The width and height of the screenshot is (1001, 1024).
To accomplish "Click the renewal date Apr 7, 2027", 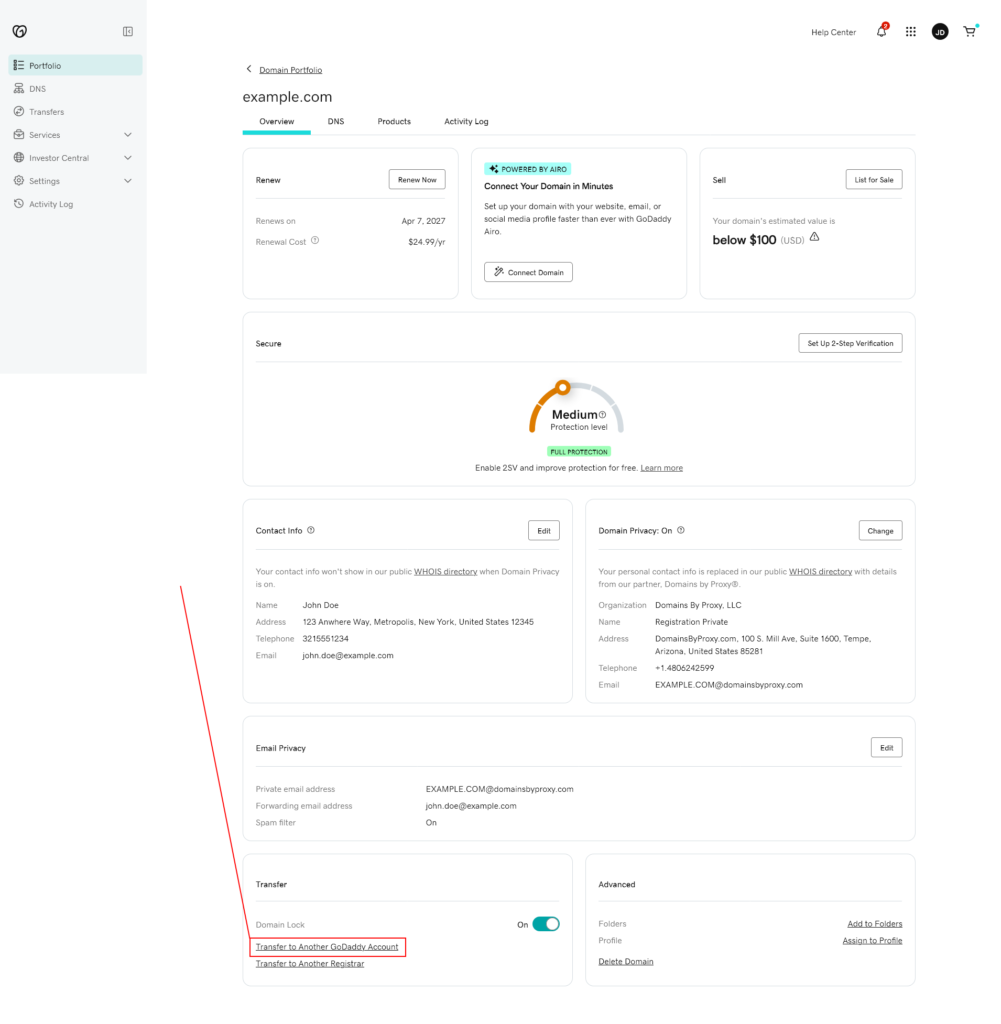I will tap(423, 221).
